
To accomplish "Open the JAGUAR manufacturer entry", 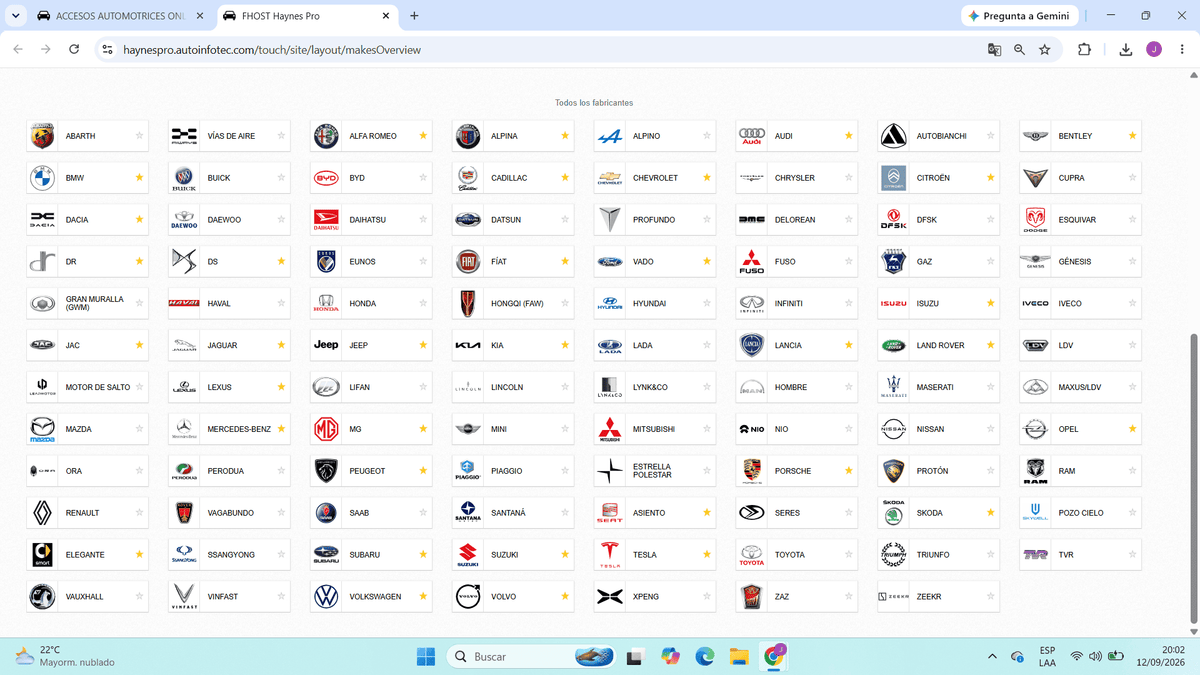I will (229, 346).
